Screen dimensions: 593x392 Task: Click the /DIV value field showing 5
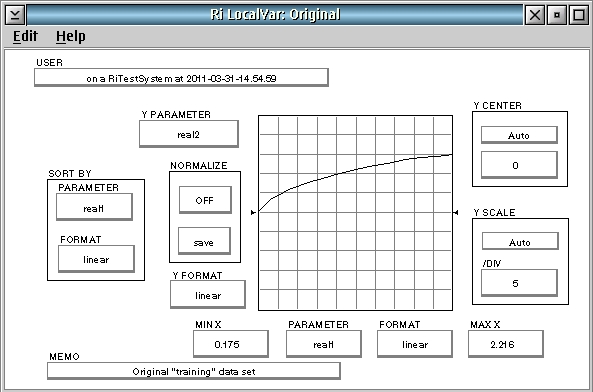point(519,283)
